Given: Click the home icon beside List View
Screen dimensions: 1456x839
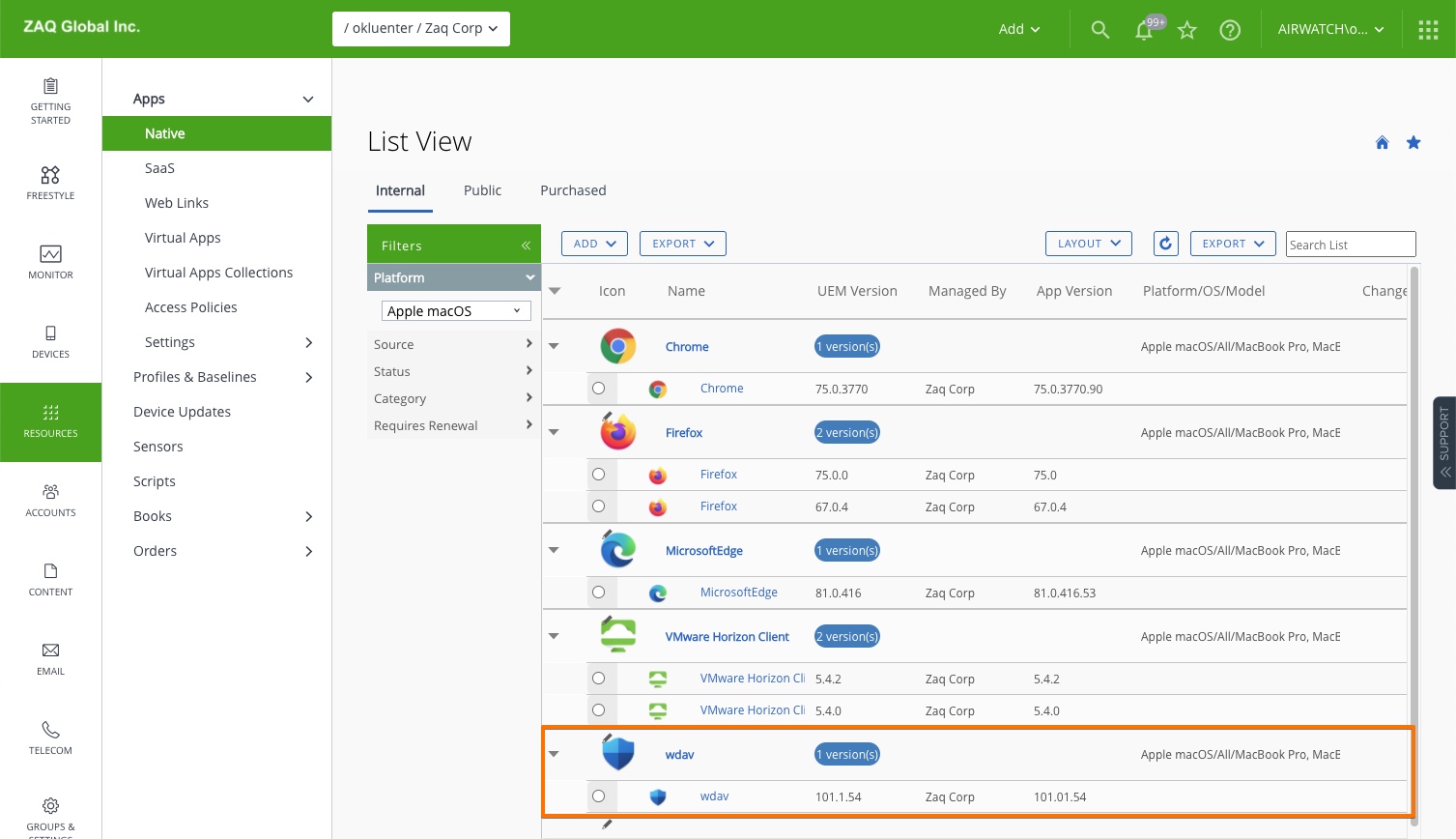Looking at the screenshot, I should (1382, 142).
